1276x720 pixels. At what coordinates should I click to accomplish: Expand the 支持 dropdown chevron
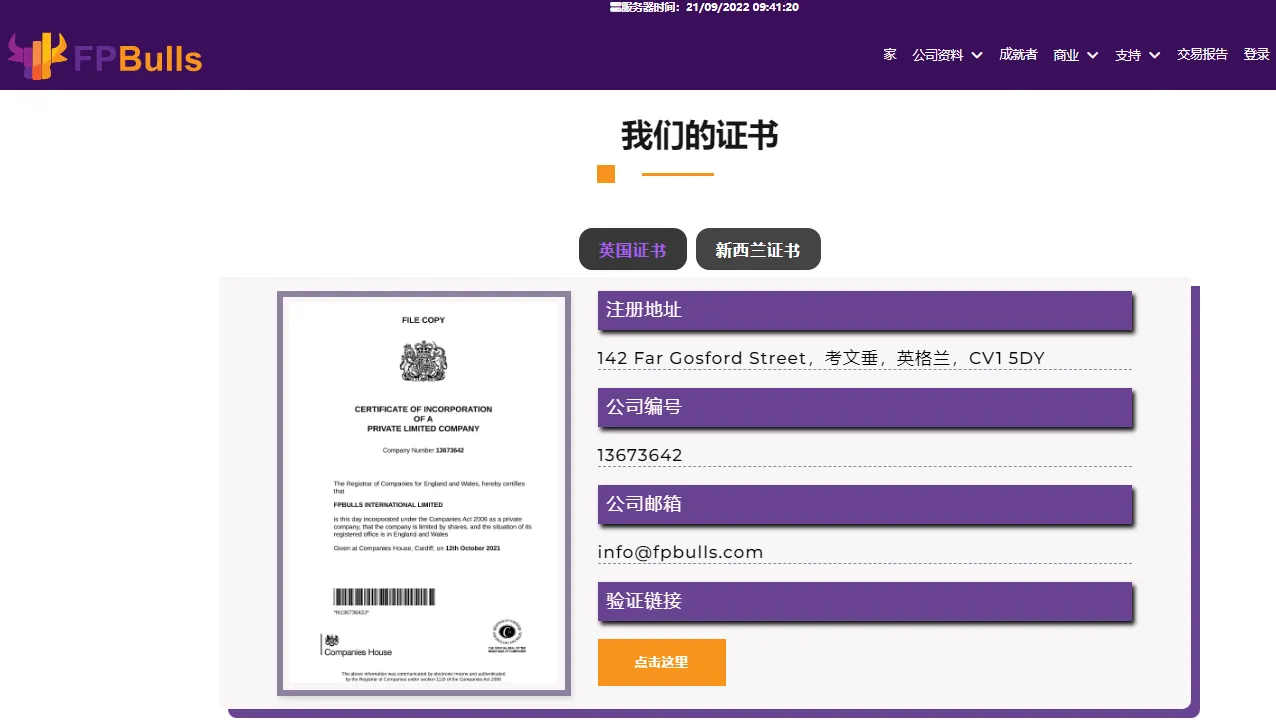point(1155,55)
